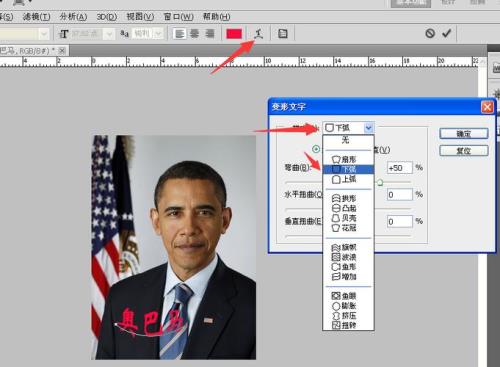Select 鱼眼 warp style
Image resolution: width=500 pixels, height=367 pixels.
pos(348,296)
